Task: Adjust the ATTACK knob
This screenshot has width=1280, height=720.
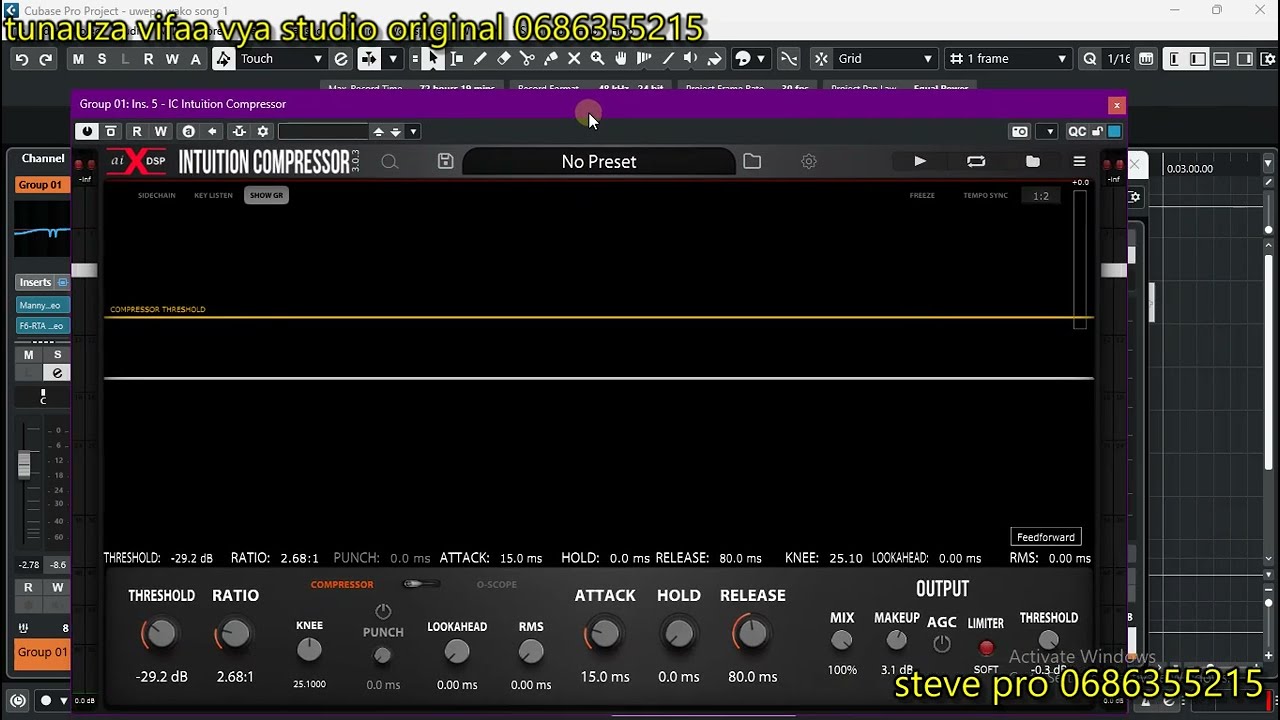Action: coord(604,633)
